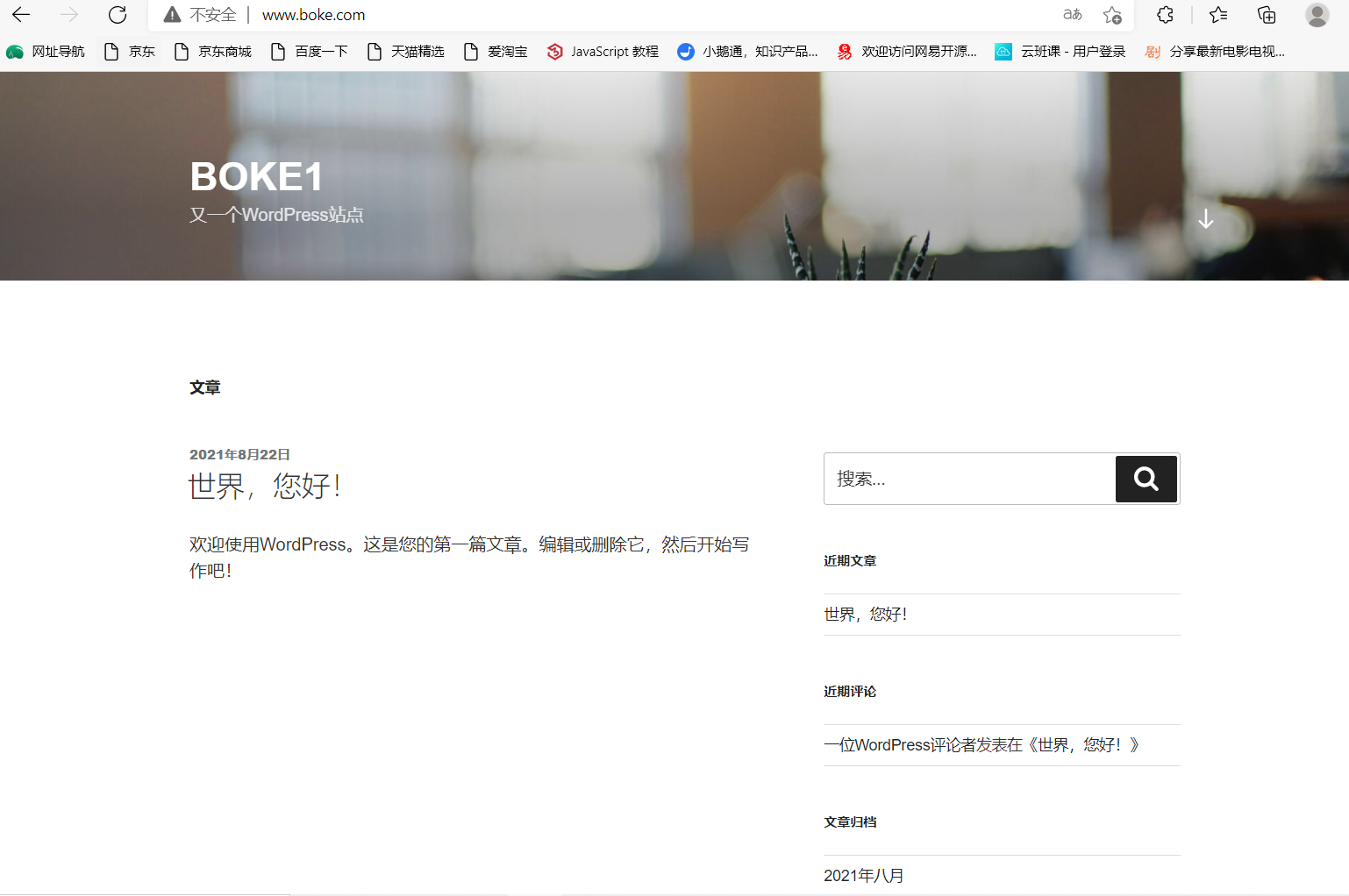Click the browser extensions icon

coord(1164,15)
